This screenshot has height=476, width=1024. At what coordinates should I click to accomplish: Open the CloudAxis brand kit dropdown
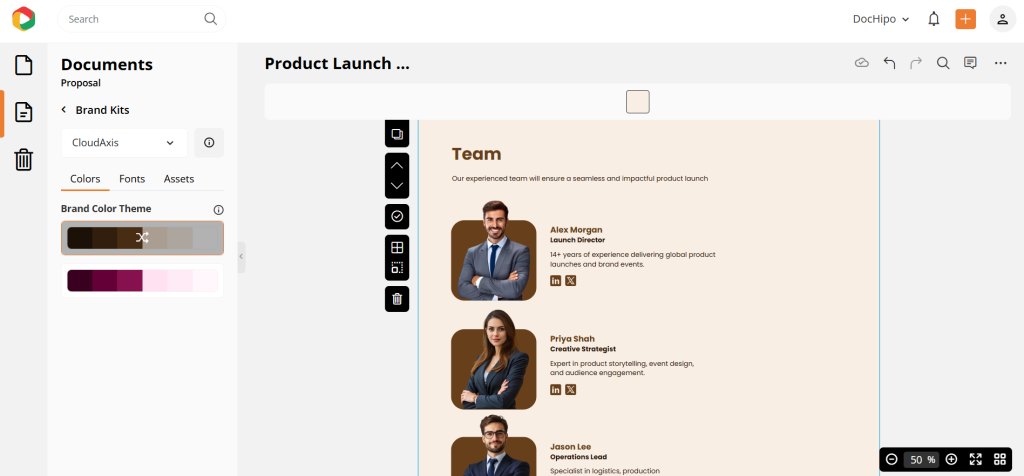point(124,142)
